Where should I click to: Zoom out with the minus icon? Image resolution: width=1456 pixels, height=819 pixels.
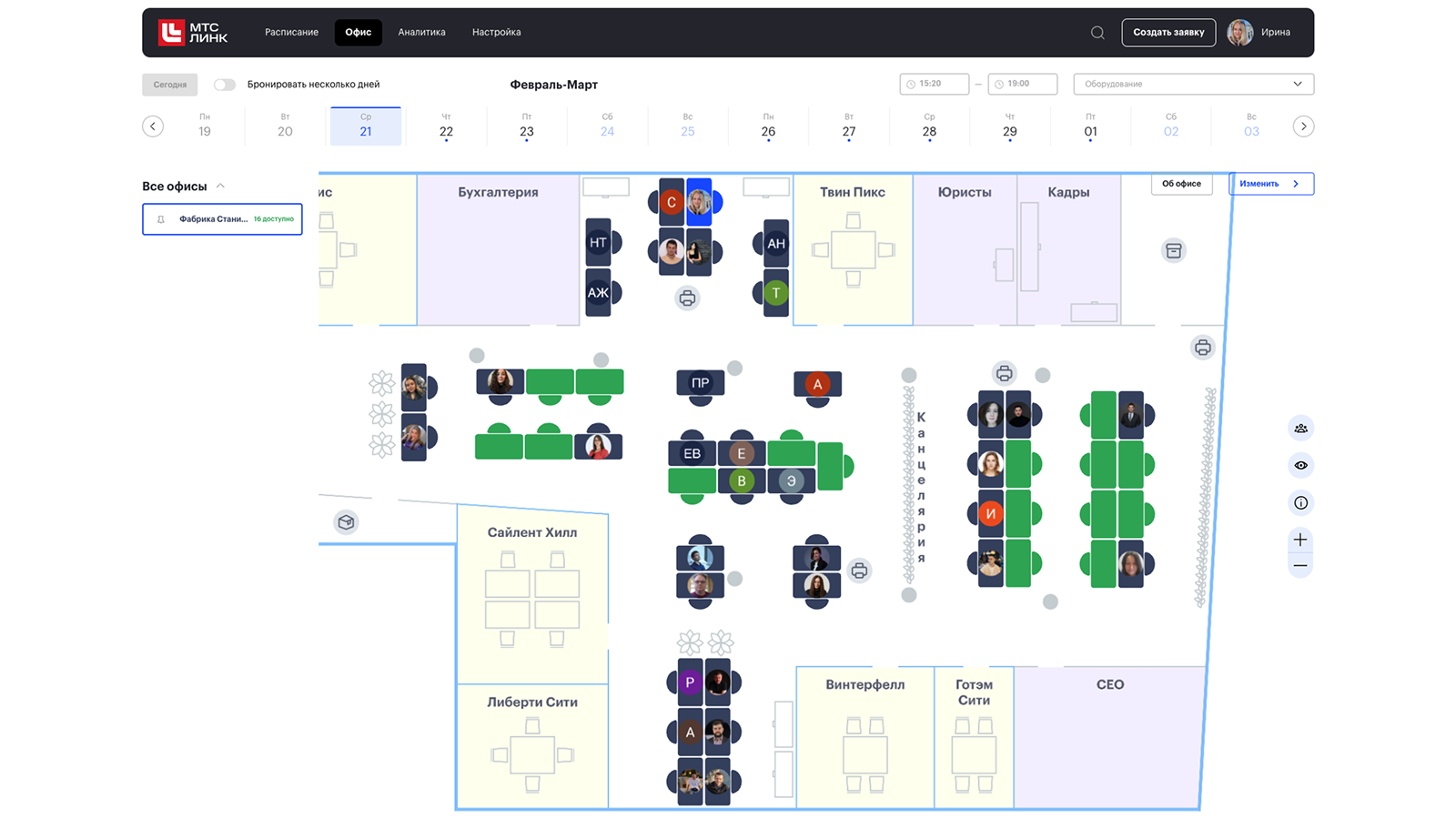tap(1300, 566)
